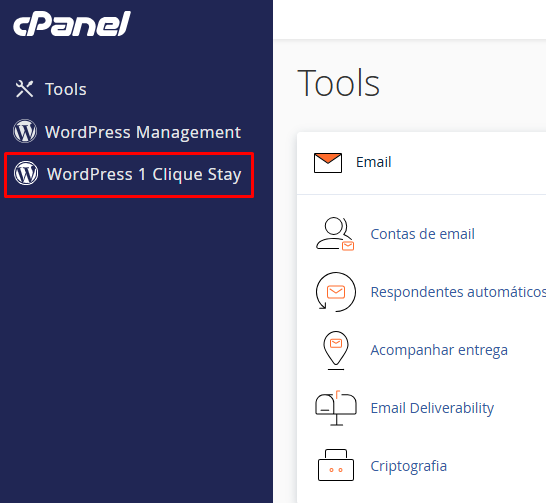Viewport: 546px width, 503px height.
Task: Click the WordPress Management logo icon
Action: 25,131
